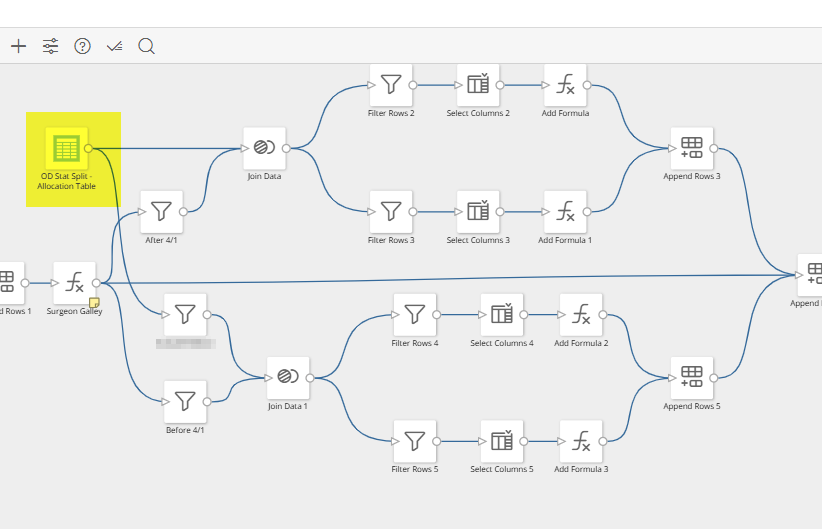Select the Before 4/1 filter node

[185, 402]
